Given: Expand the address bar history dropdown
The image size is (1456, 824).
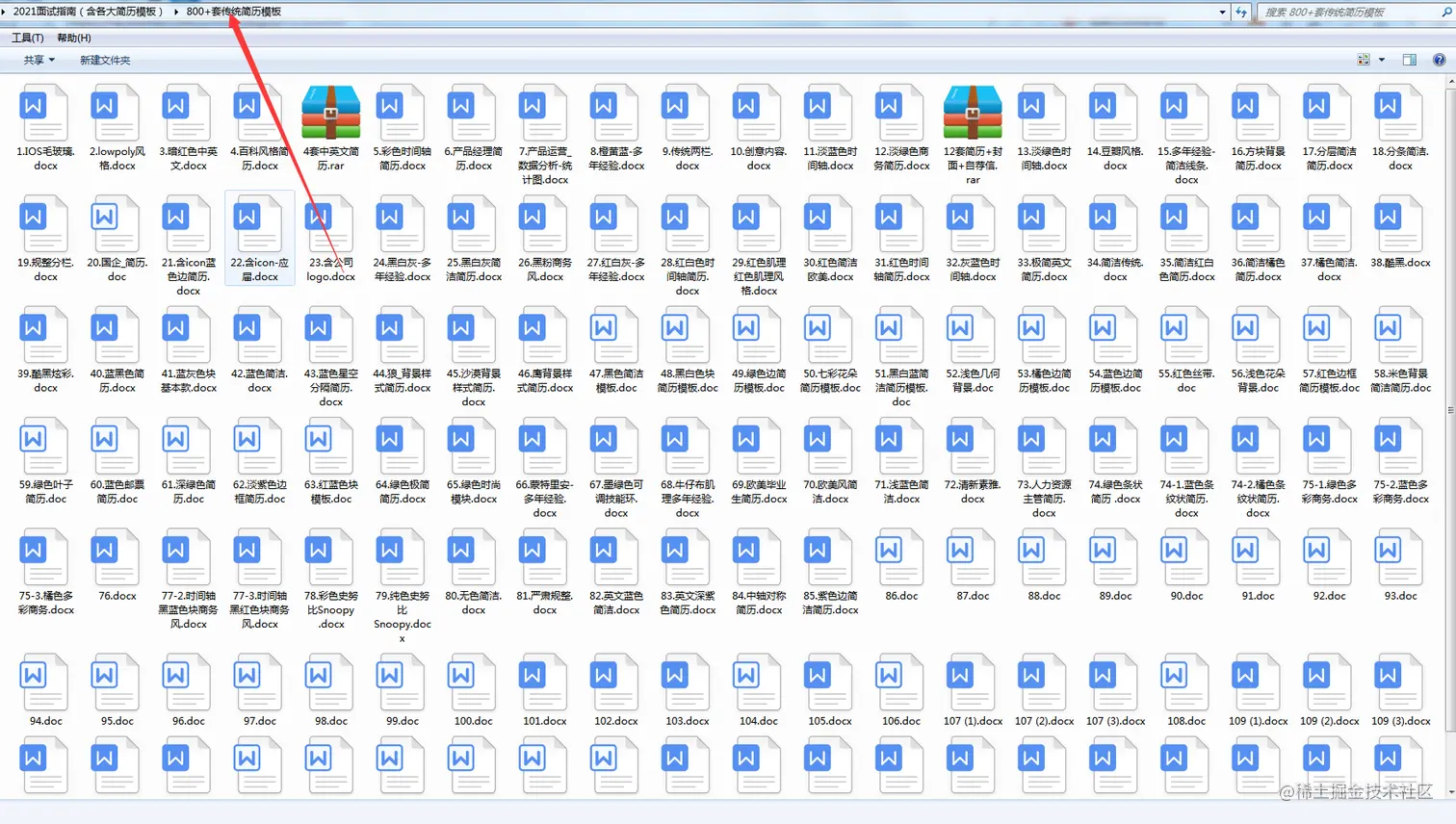Looking at the screenshot, I should click(1223, 12).
